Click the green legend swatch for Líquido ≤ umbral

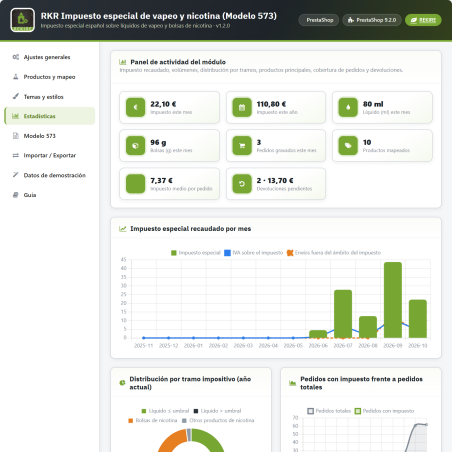pyautogui.click(x=144, y=411)
